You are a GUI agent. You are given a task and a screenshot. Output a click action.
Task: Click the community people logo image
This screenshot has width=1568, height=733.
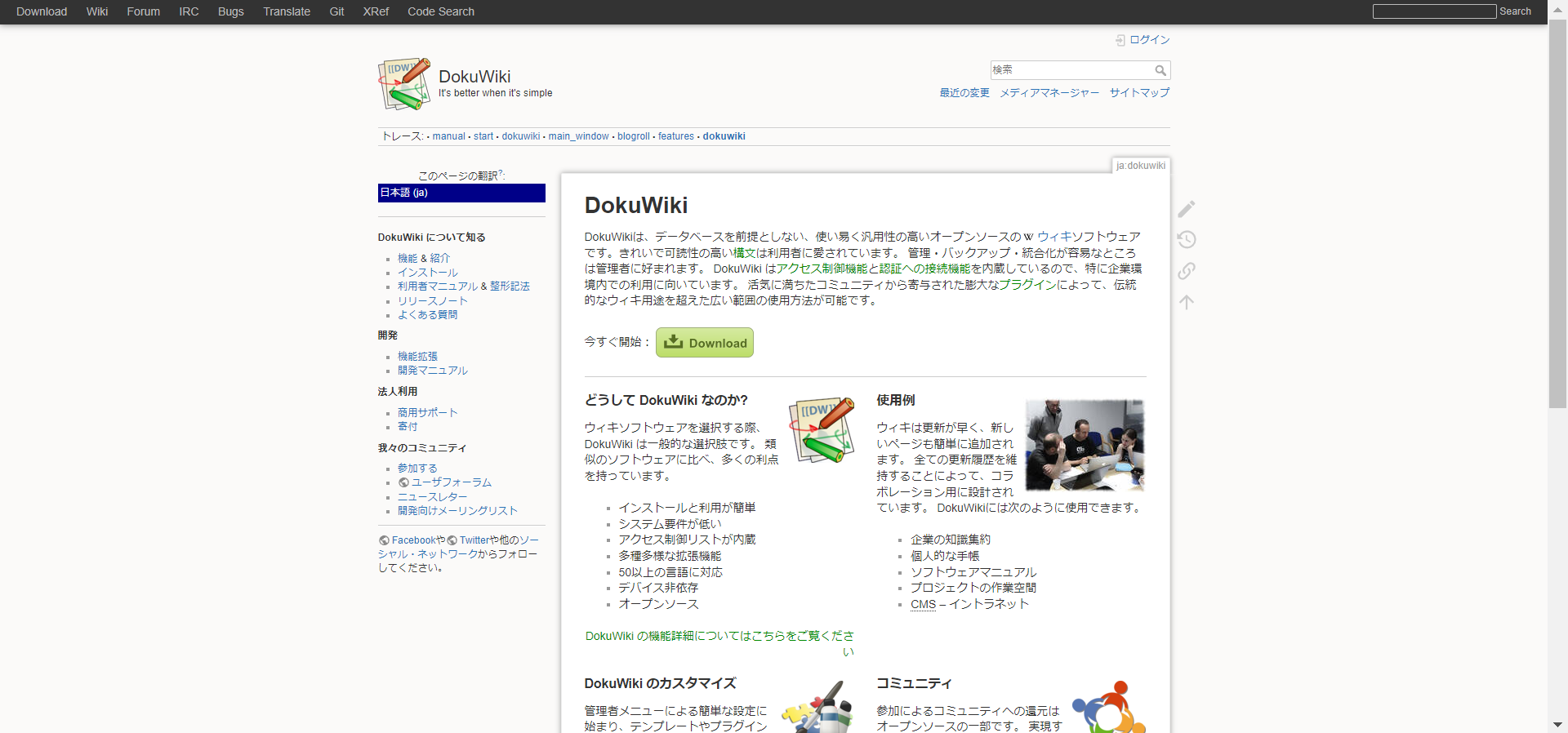click(x=1109, y=707)
